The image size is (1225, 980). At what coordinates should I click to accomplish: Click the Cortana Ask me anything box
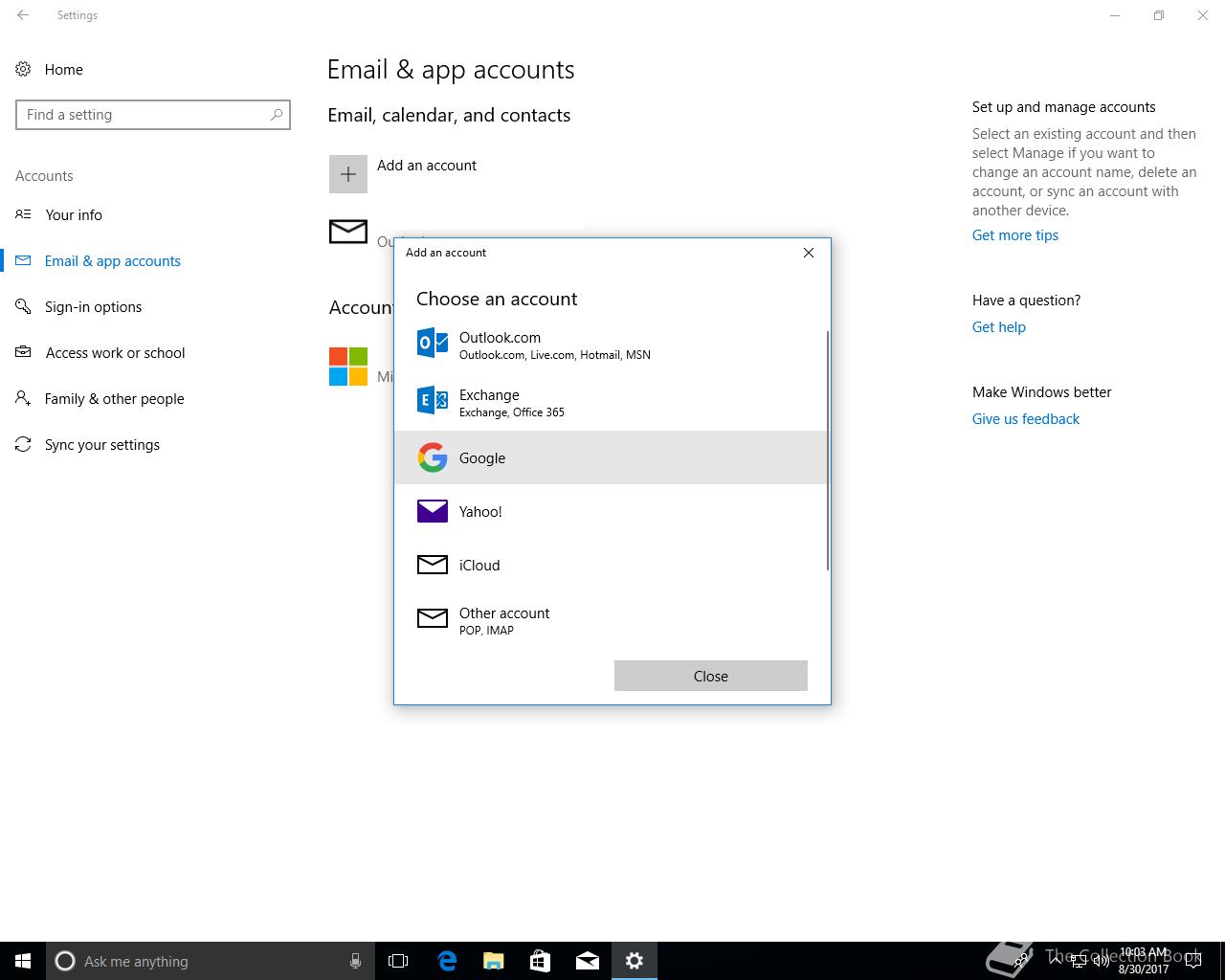click(210, 961)
